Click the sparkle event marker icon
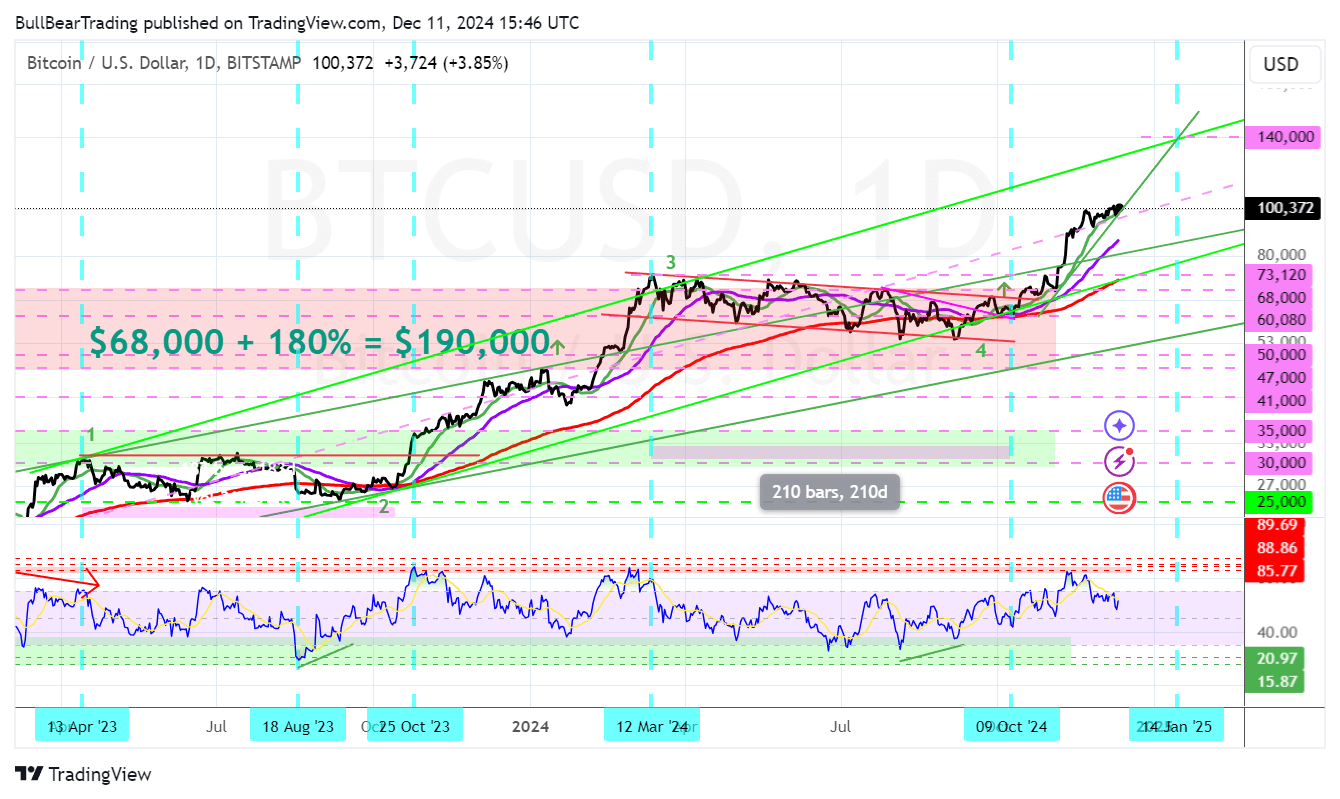 coord(1119,426)
